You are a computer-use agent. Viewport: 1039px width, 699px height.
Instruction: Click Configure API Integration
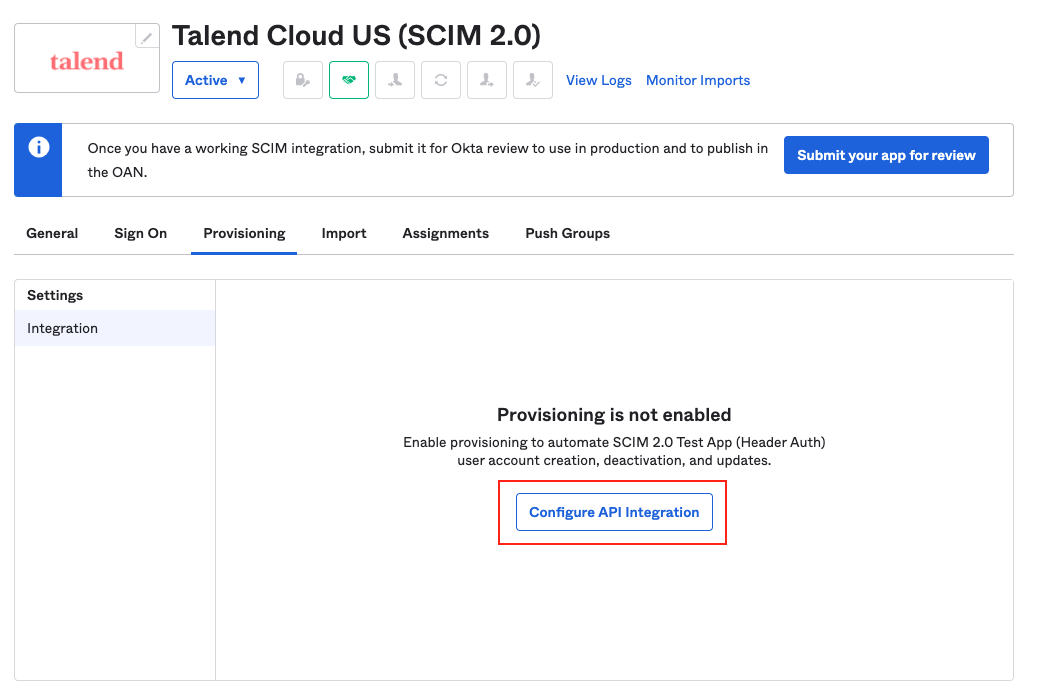[613, 511]
